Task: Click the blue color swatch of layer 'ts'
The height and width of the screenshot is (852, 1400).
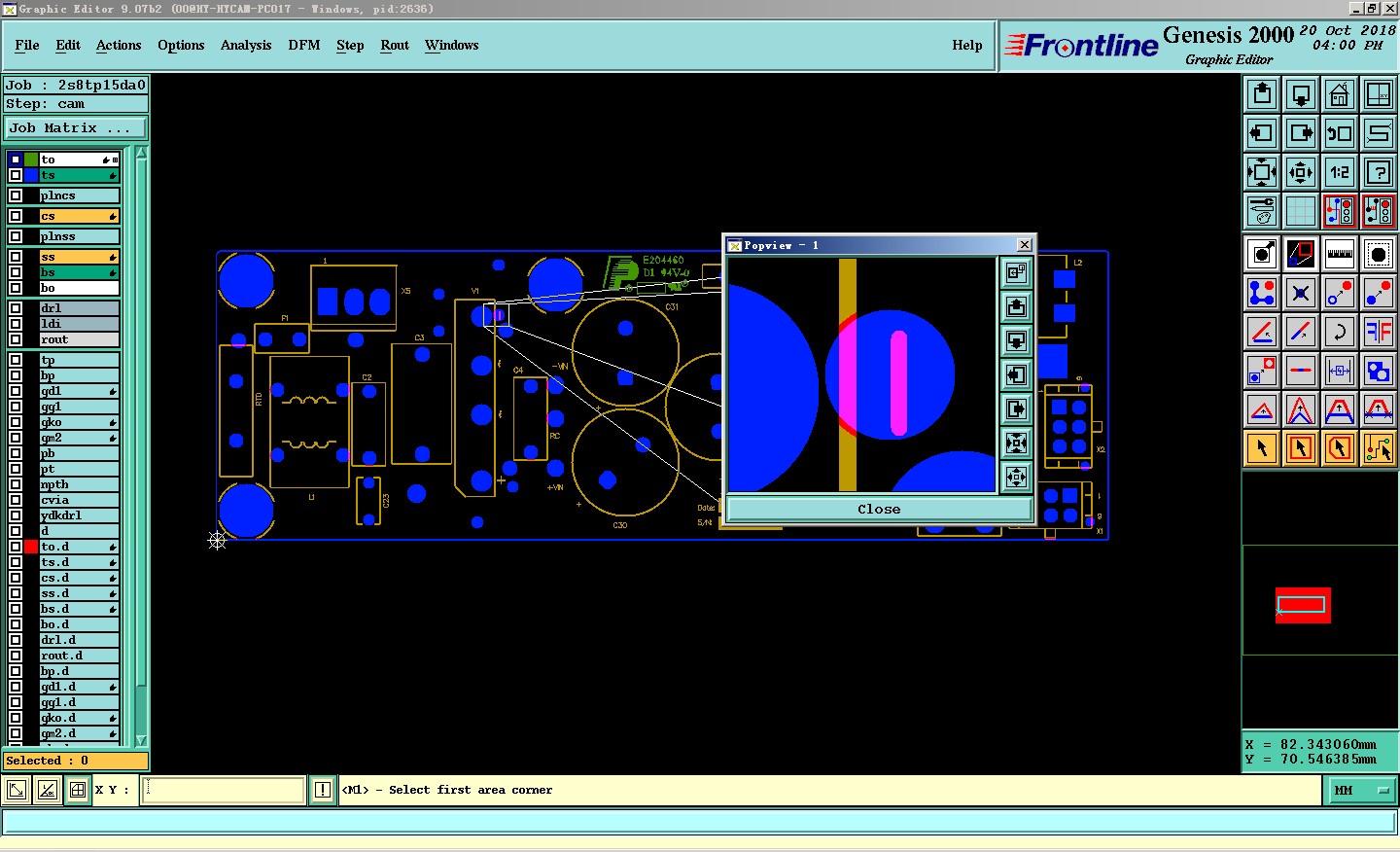Action: click(x=32, y=175)
